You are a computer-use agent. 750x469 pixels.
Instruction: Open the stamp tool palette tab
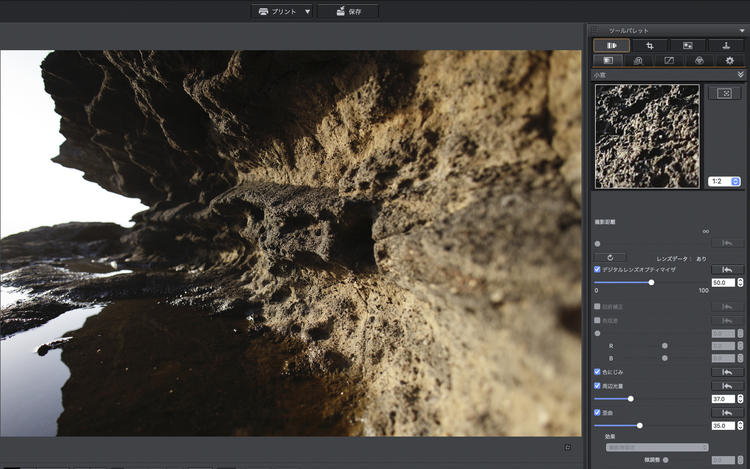coord(725,45)
